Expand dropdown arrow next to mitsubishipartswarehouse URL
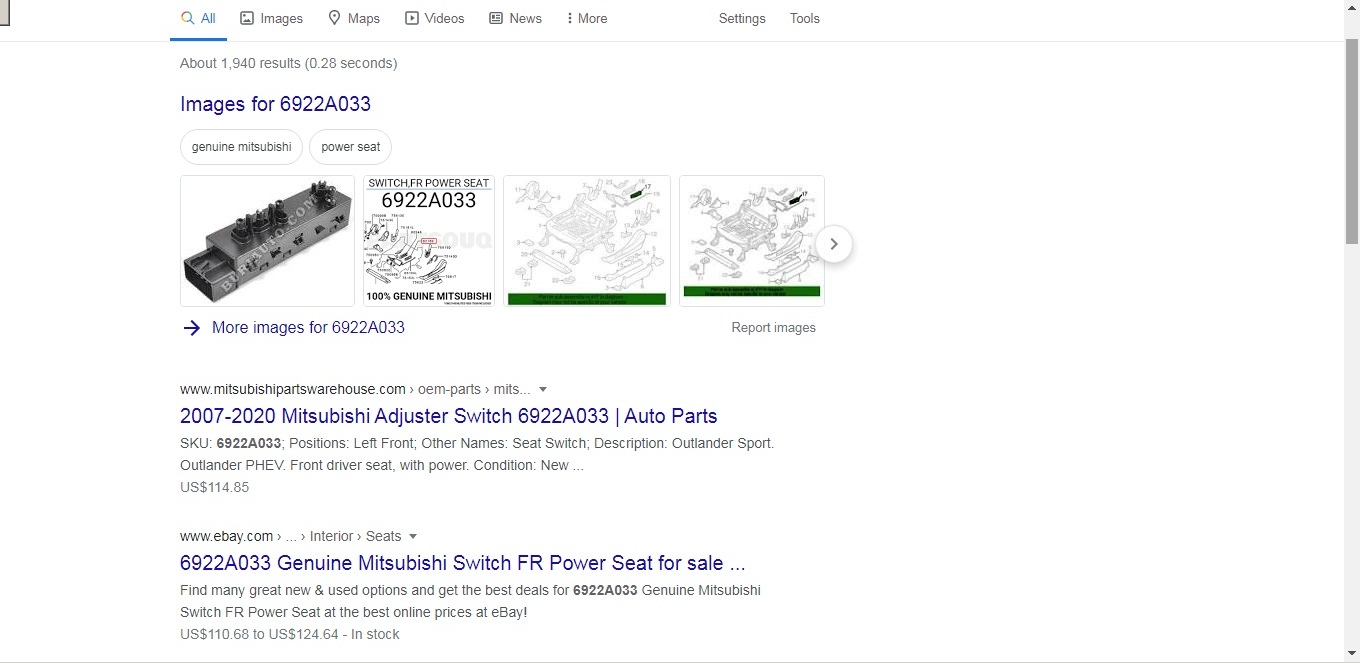This screenshot has height=664, width=1360. [x=543, y=390]
